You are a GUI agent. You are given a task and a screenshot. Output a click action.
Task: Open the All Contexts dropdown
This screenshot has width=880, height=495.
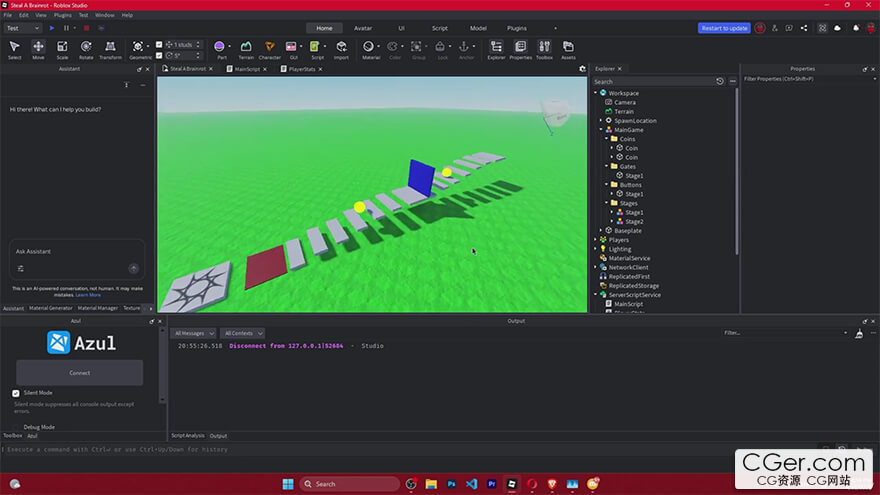tap(242, 333)
